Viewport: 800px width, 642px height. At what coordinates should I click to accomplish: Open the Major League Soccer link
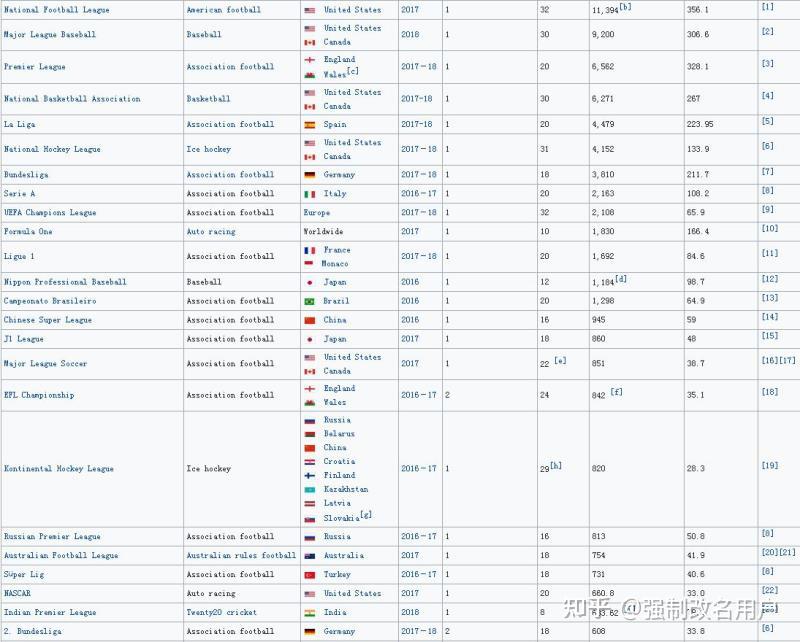45,364
